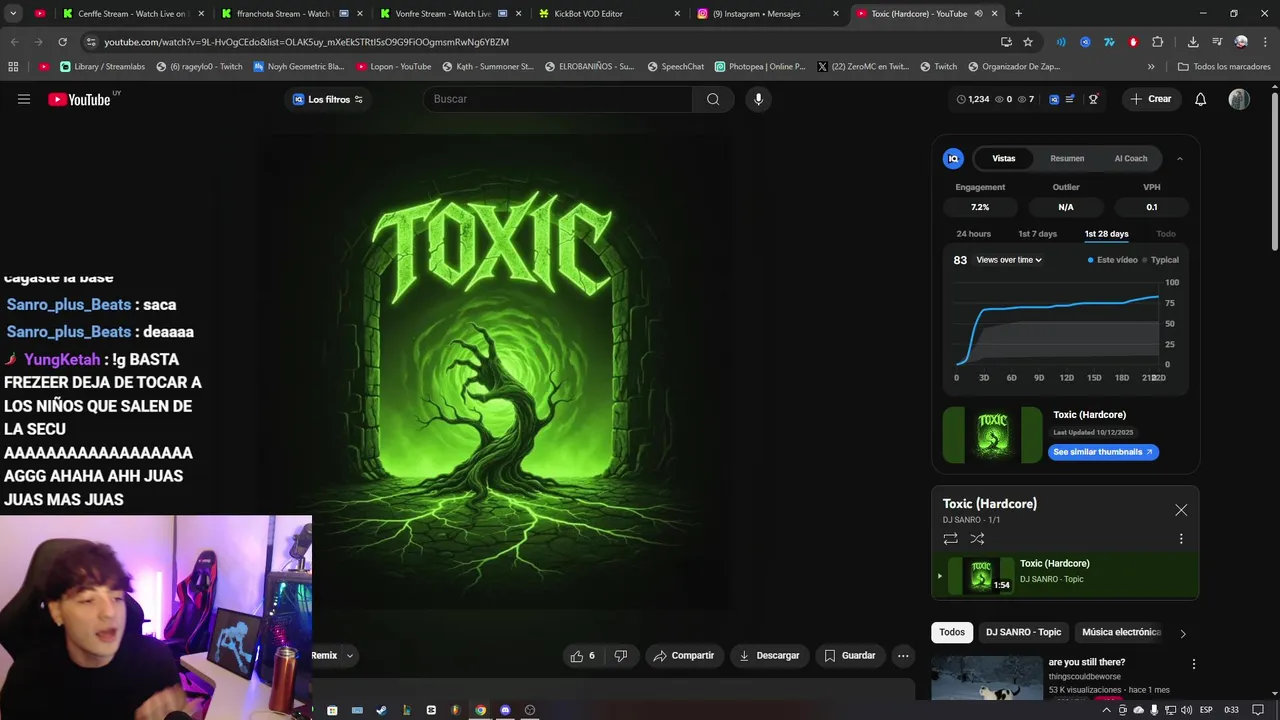Open YouTube notifications bell

click(1201, 99)
